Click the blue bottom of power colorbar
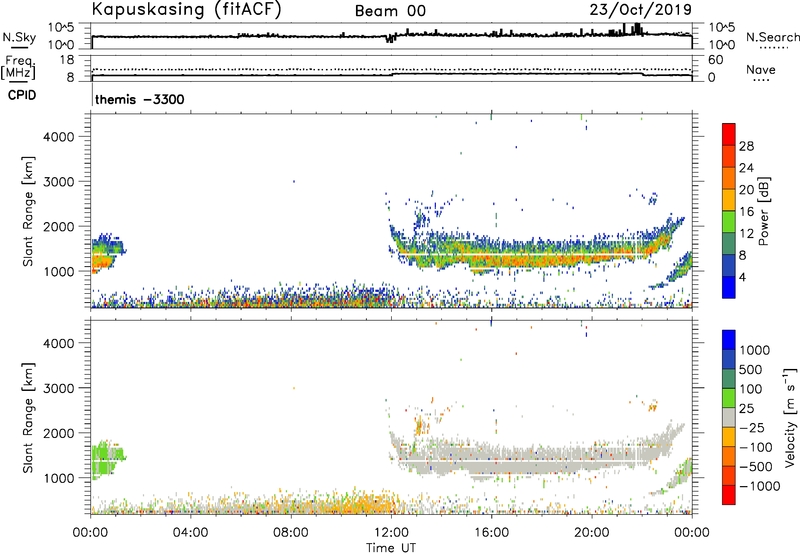 [729, 287]
